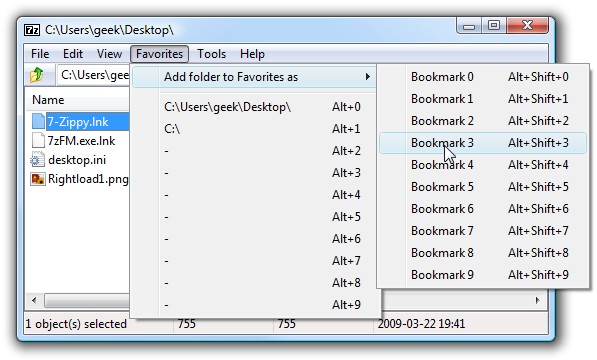Viewport: 597px width, 360px height.
Task: Open the View menu
Action: (109, 54)
